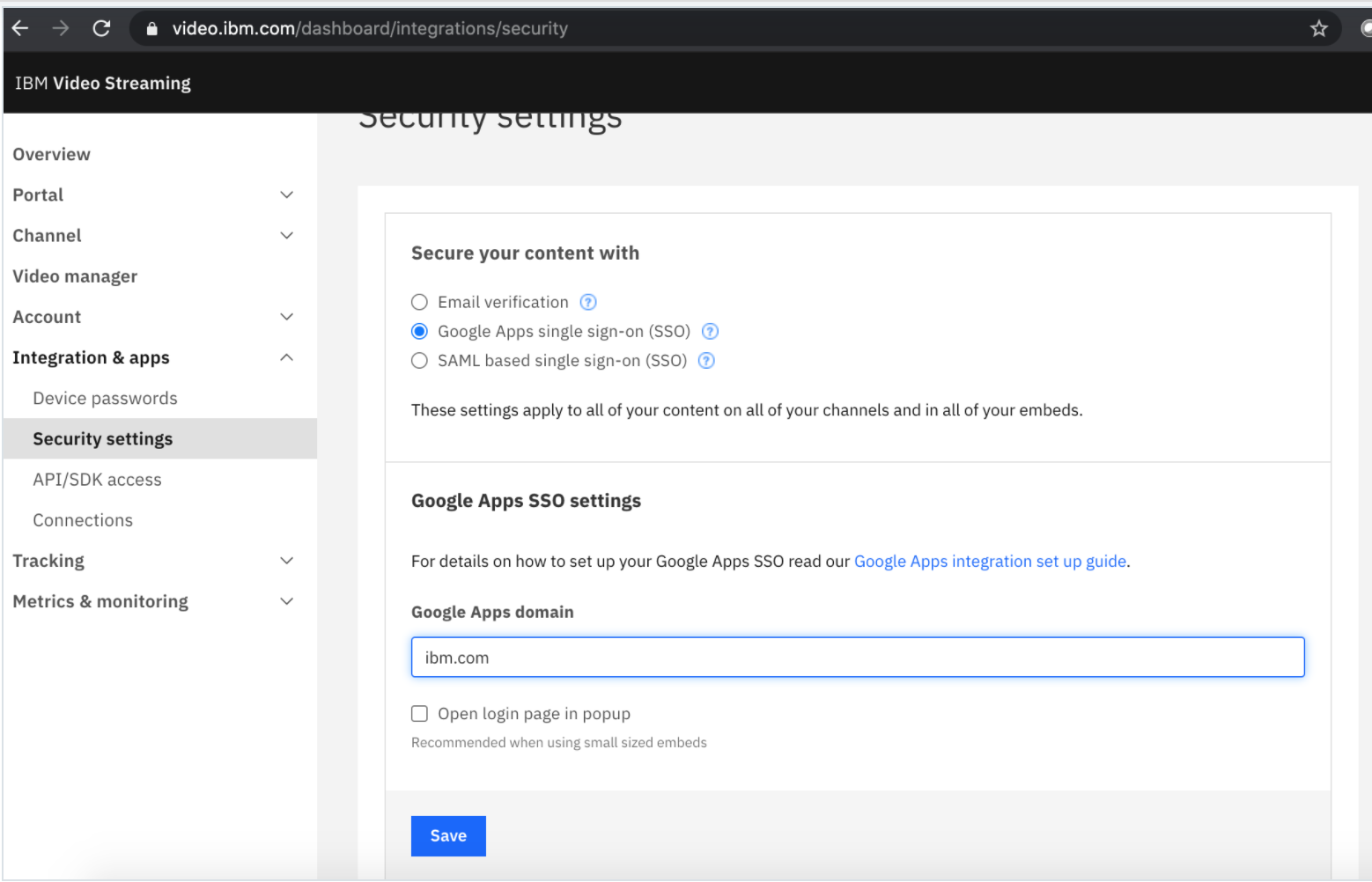Click IBM Video Streaming header logo

click(102, 83)
